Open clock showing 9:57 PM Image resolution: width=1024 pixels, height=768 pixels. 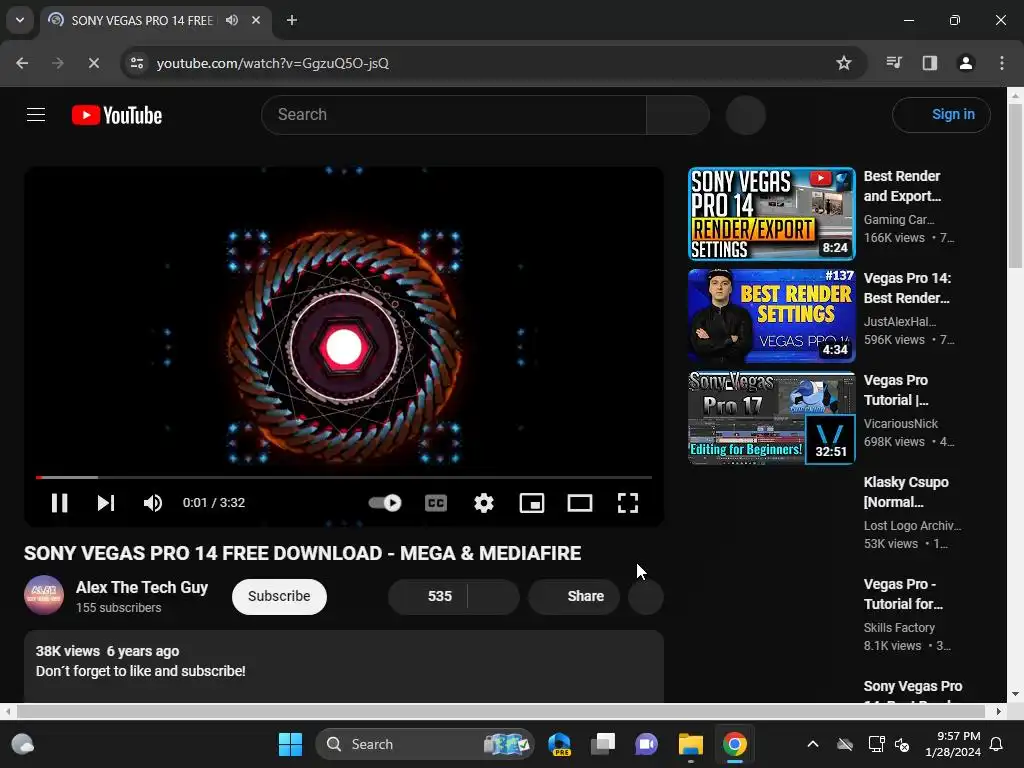[x=953, y=744]
